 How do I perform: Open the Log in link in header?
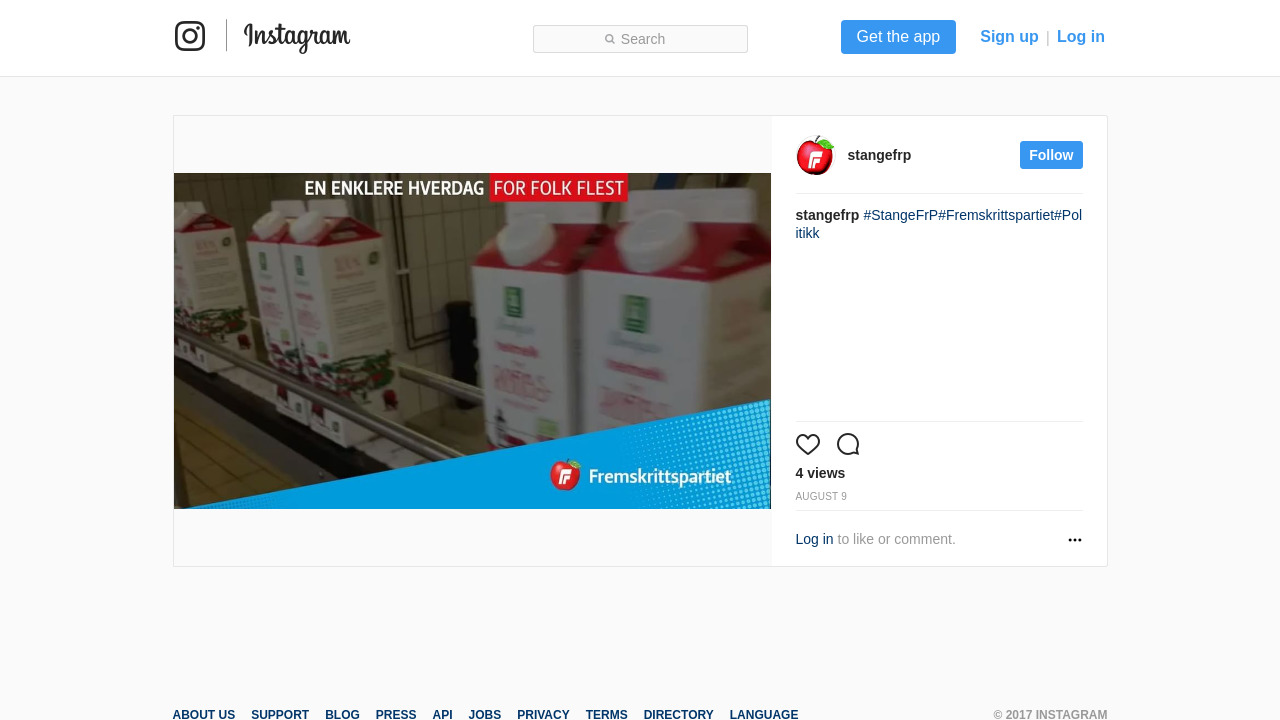tap(1081, 37)
